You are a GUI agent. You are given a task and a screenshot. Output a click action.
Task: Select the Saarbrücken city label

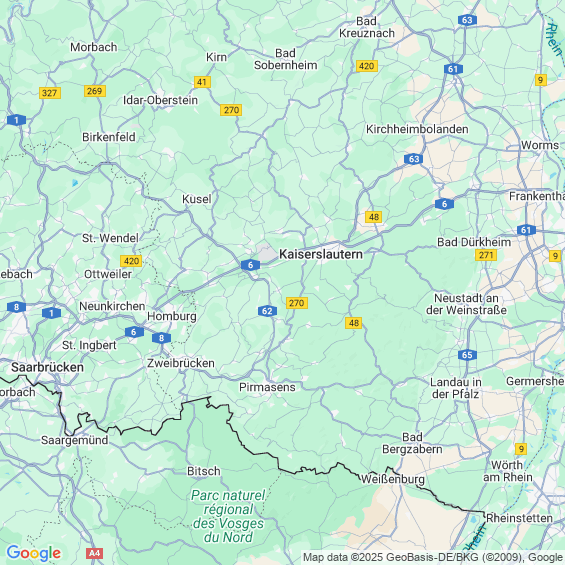coord(47,367)
